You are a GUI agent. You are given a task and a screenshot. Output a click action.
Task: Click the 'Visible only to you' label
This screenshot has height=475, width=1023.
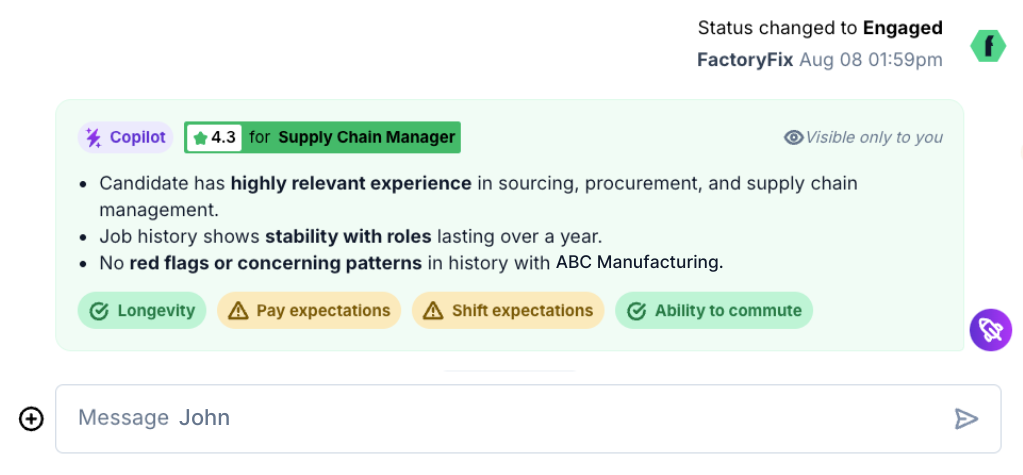tap(873, 138)
